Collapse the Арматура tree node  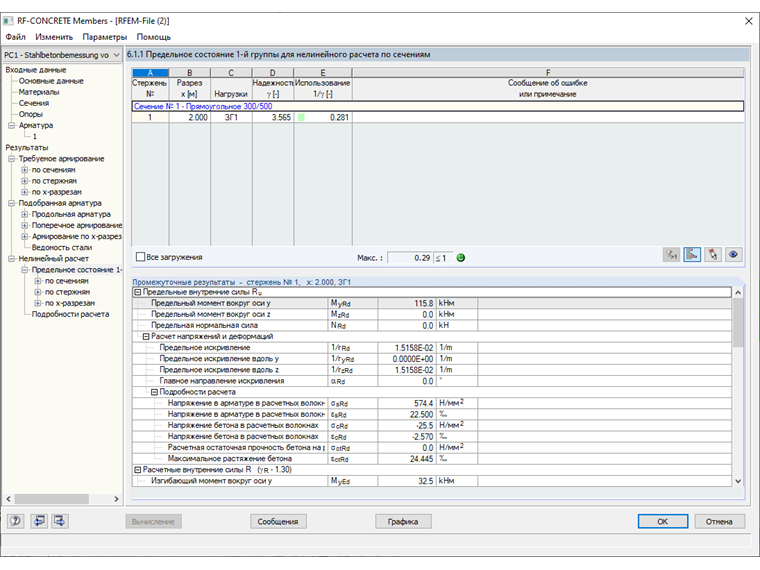point(12,125)
